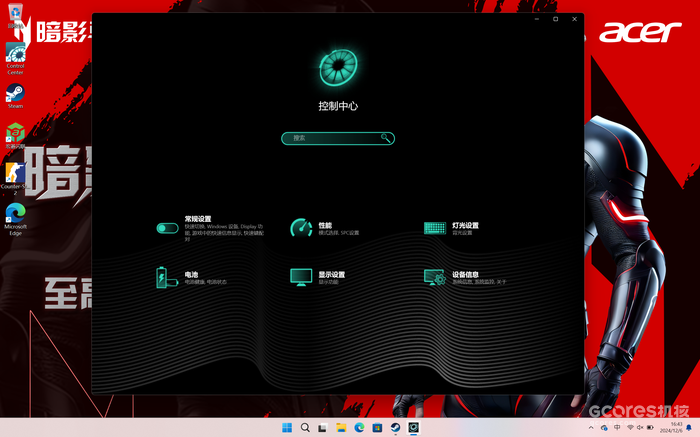Open 常规设置 general settings tile
700x437 pixels.
[210, 228]
